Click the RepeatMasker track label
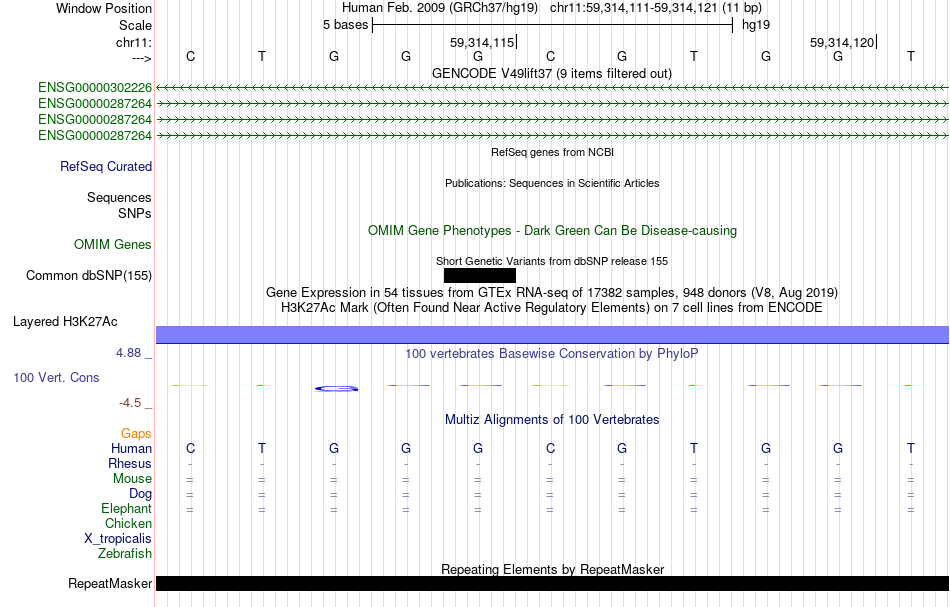This screenshot has height=607, width=950. click(110, 583)
